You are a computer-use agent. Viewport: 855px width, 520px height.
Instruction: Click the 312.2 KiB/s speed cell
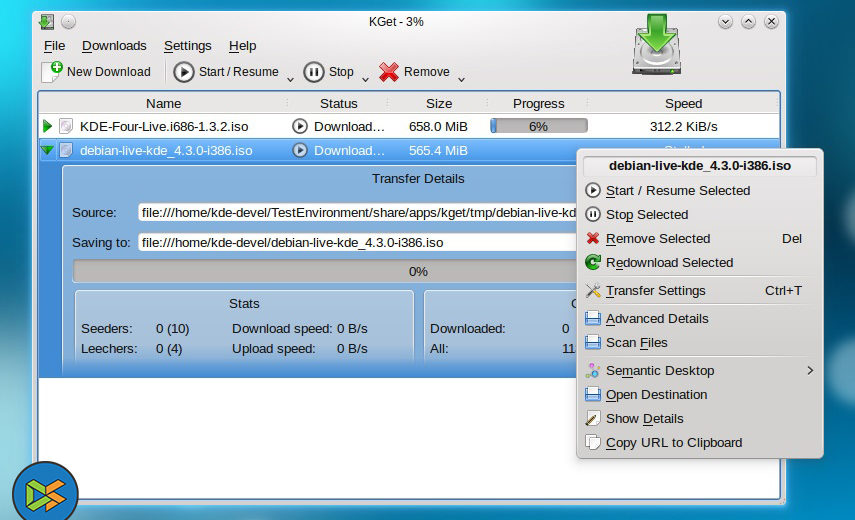tap(683, 126)
